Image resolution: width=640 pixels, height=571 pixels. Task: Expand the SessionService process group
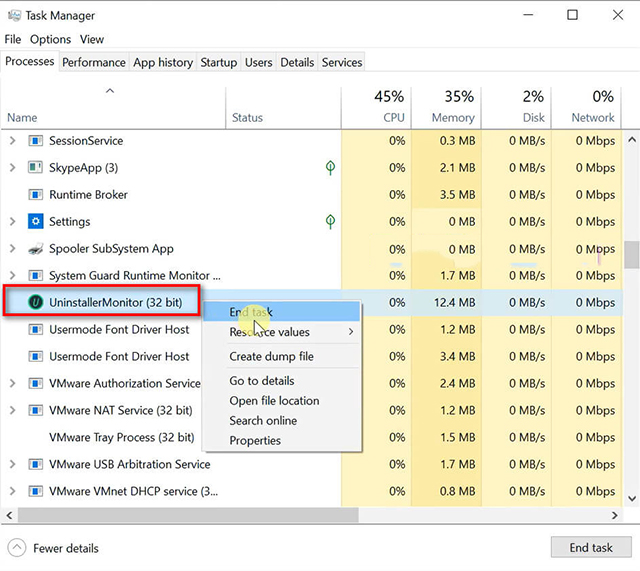coord(13,141)
